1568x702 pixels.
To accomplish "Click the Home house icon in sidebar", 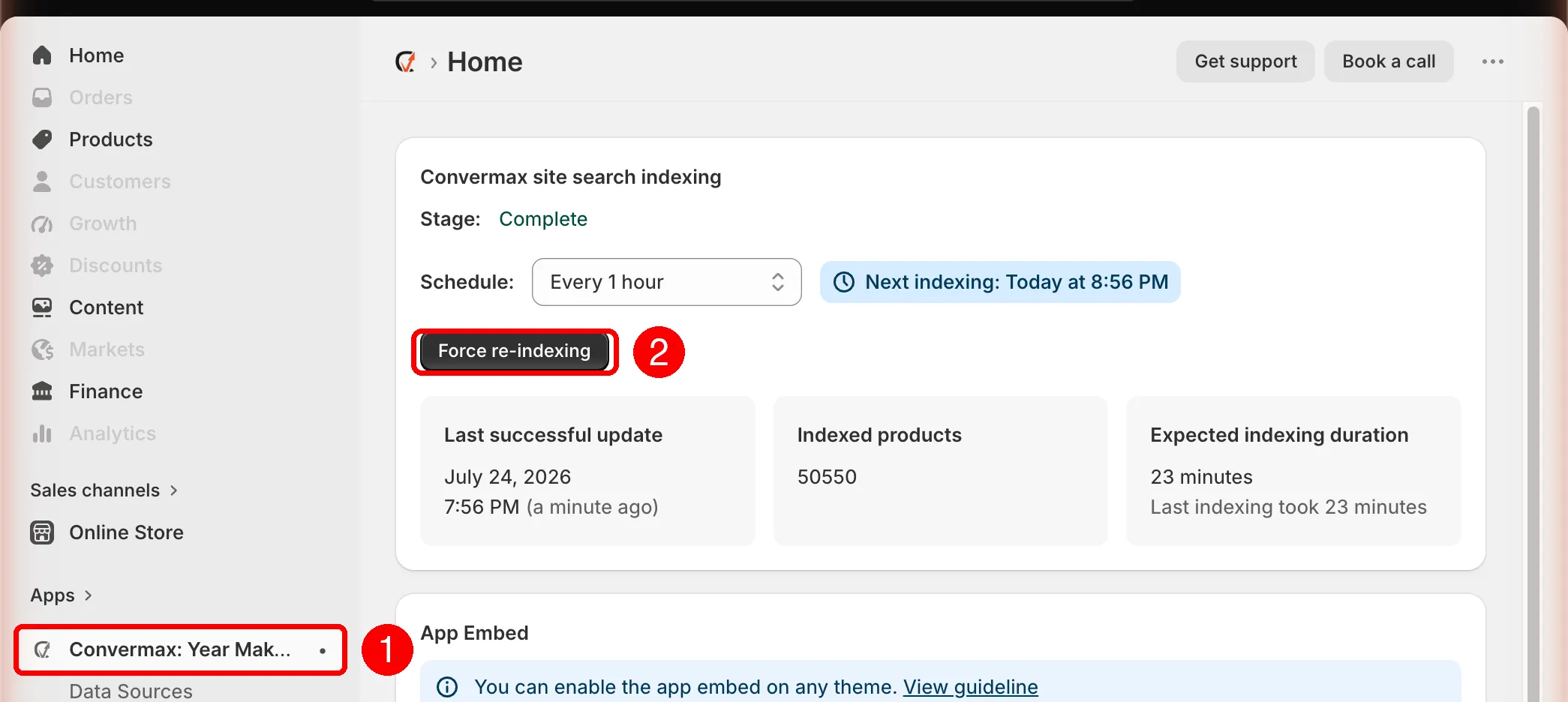I will tap(42, 55).
